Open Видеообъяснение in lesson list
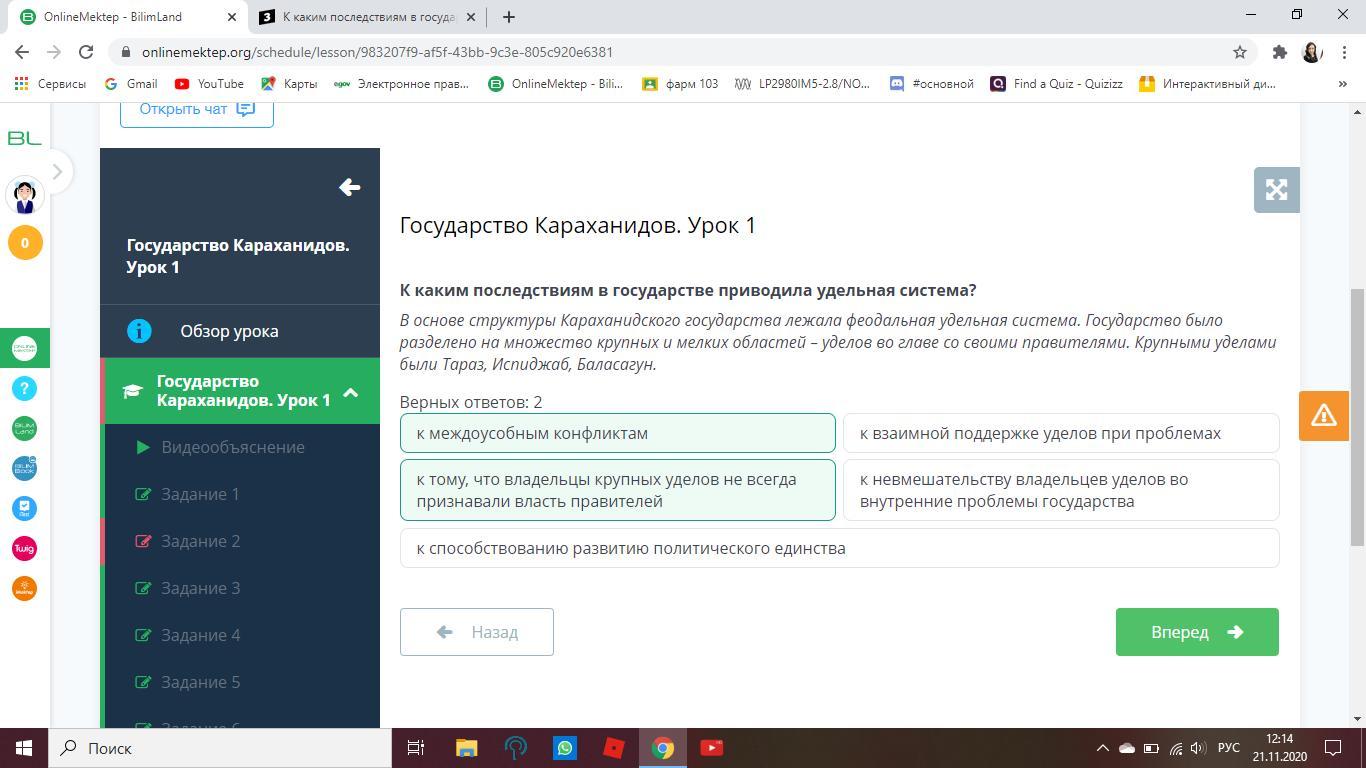1366x768 pixels. (240, 447)
